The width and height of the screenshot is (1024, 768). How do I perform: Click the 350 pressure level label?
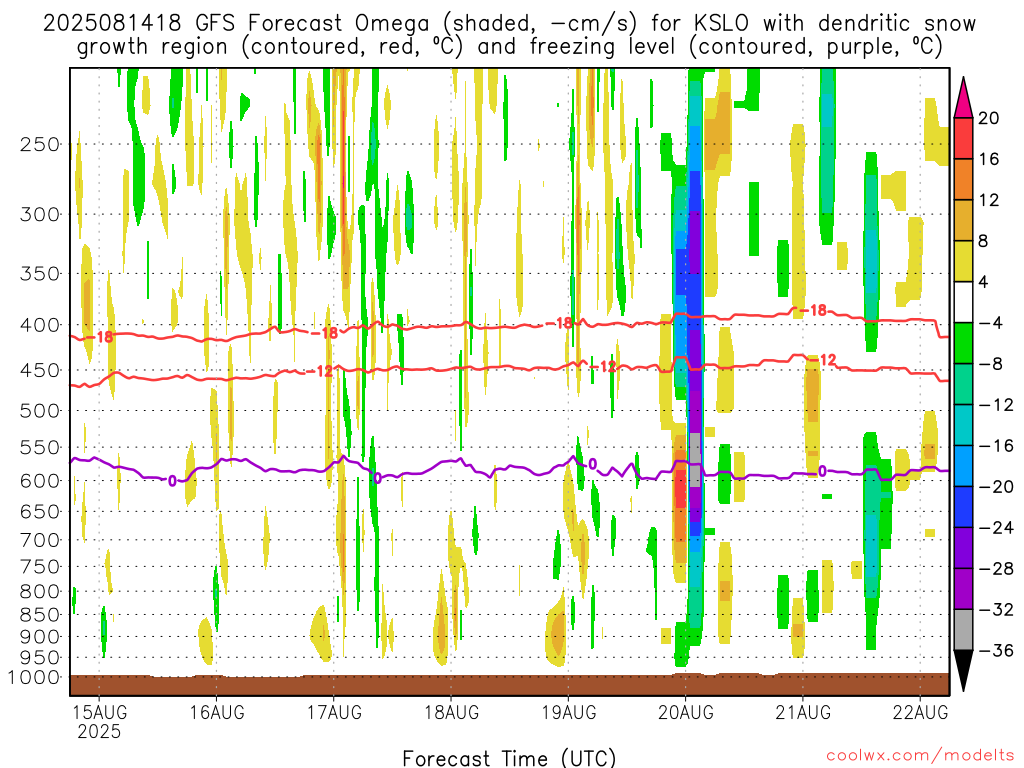pyautogui.click(x=40, y=274)
